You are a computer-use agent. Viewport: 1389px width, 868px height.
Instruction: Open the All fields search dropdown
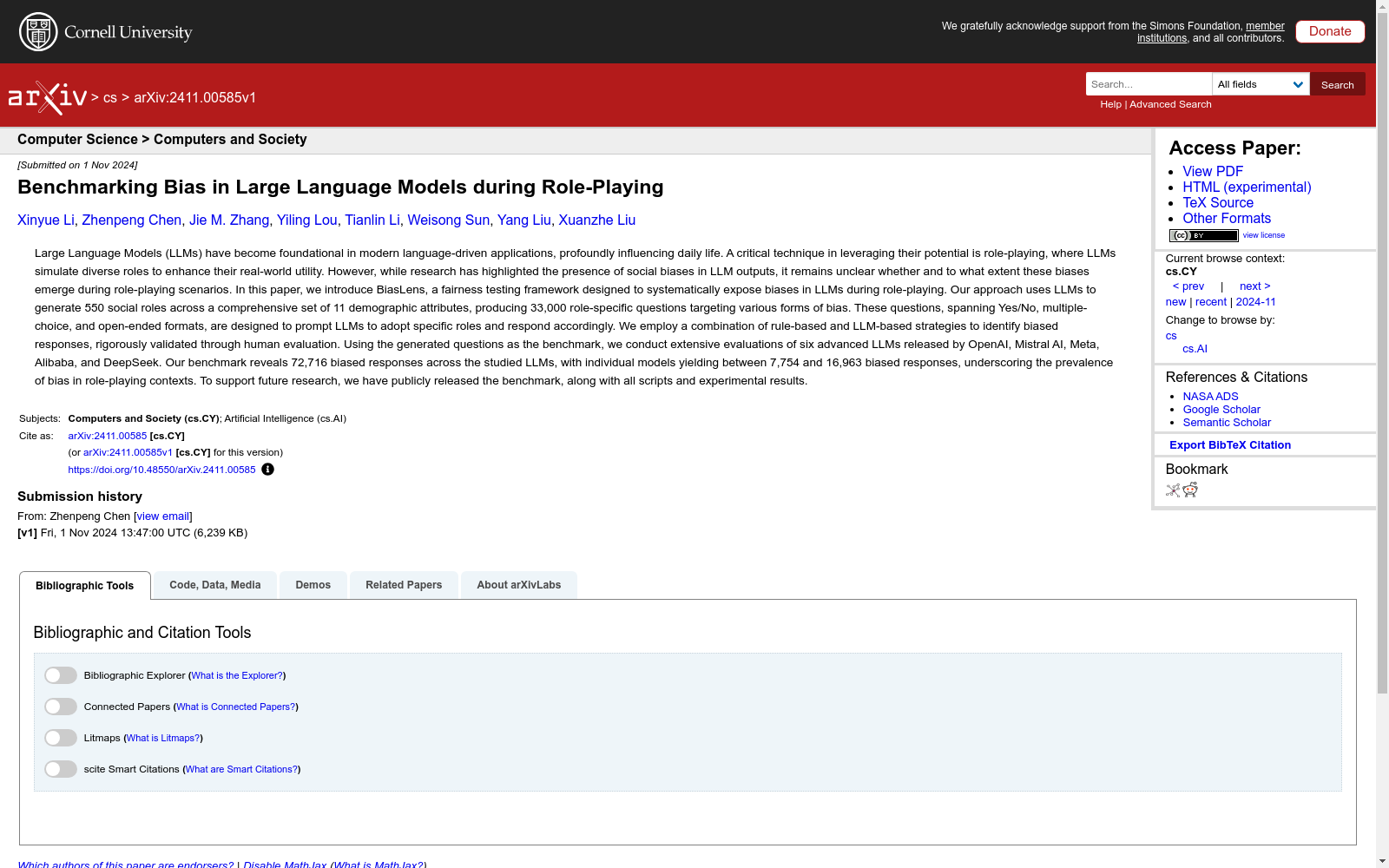(1261, 84)
